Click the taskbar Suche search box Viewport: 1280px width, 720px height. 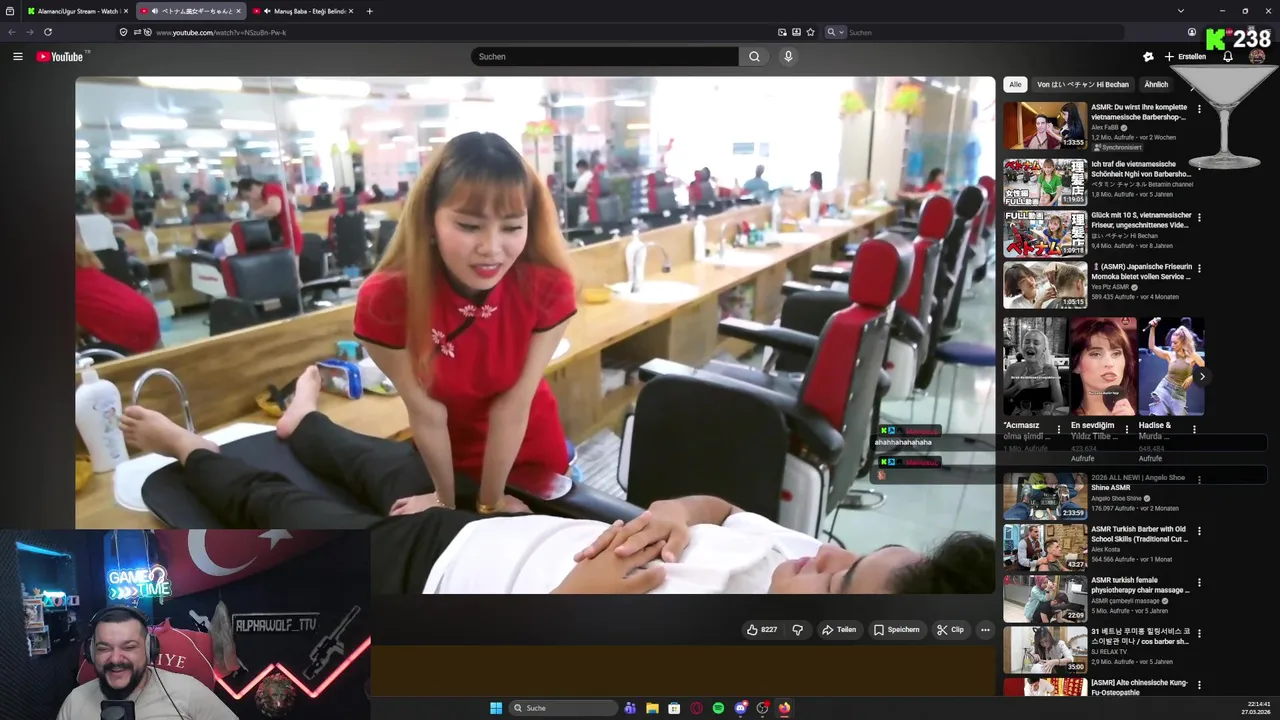click(563, 708)
